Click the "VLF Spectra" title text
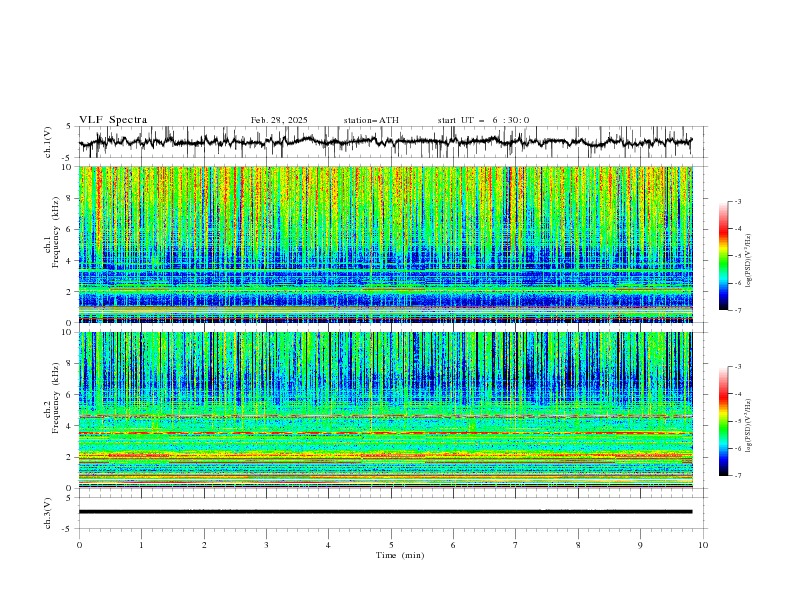The width and height of the screenshot is (792, 612). click(x=113, y=120)
